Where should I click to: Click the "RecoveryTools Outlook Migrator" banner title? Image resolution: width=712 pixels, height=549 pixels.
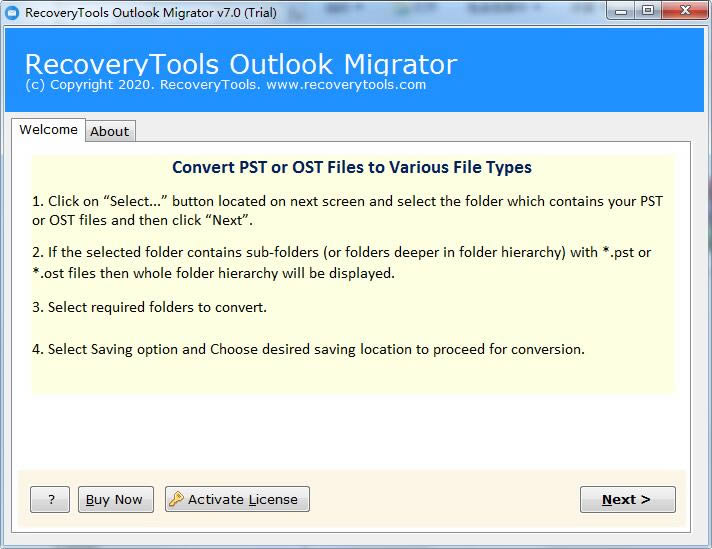coord(241,64)
